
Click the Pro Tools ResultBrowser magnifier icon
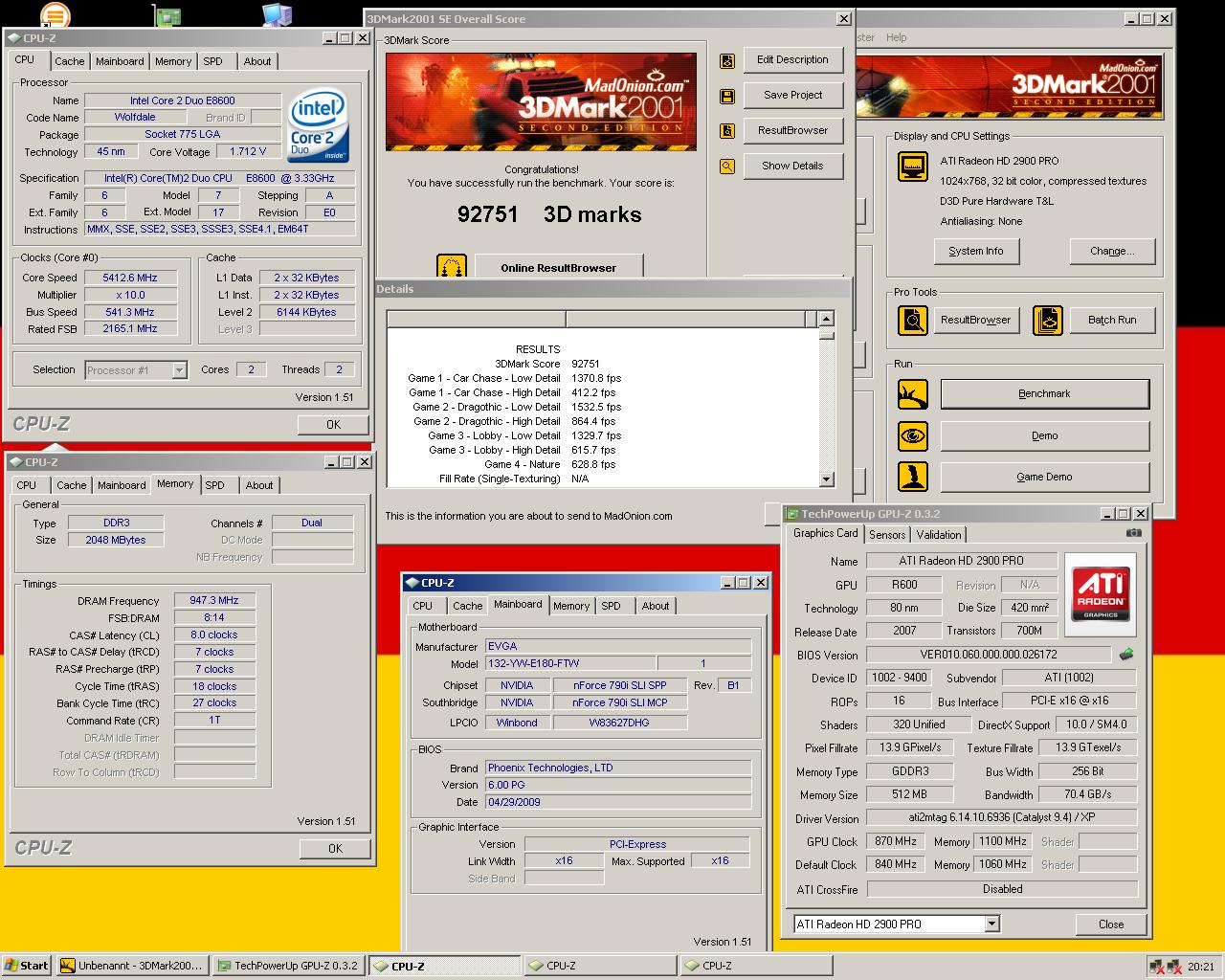click(x=913, y=320)
